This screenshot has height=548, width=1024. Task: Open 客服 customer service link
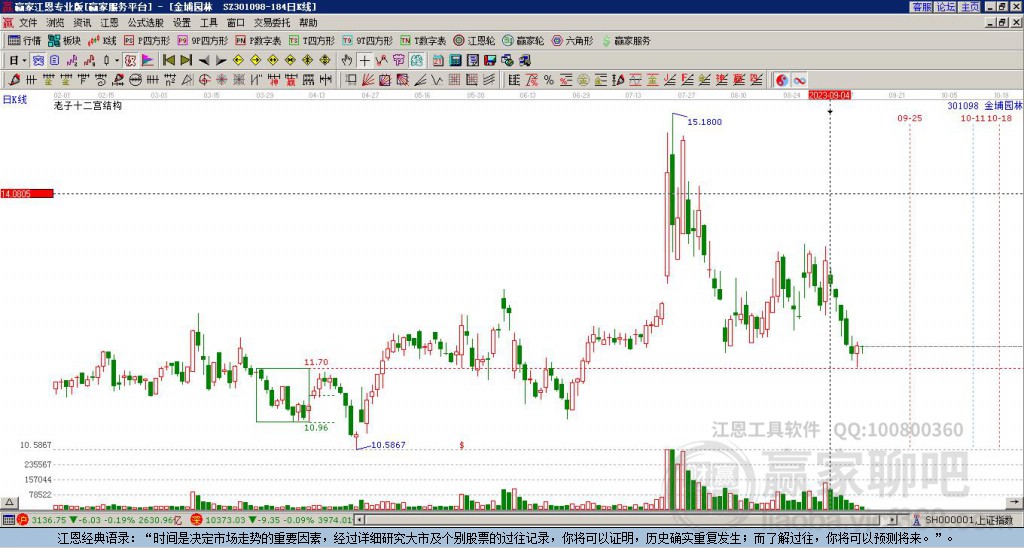922,7
